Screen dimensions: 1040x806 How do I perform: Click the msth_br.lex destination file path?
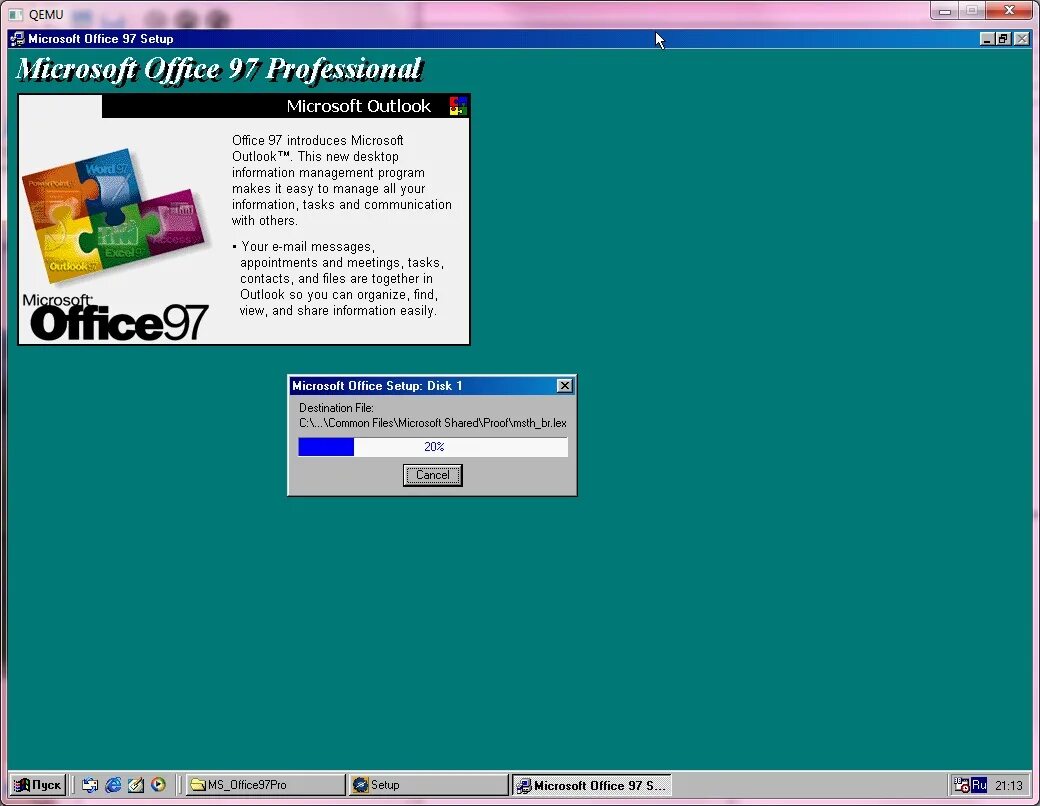pos(432,423)
